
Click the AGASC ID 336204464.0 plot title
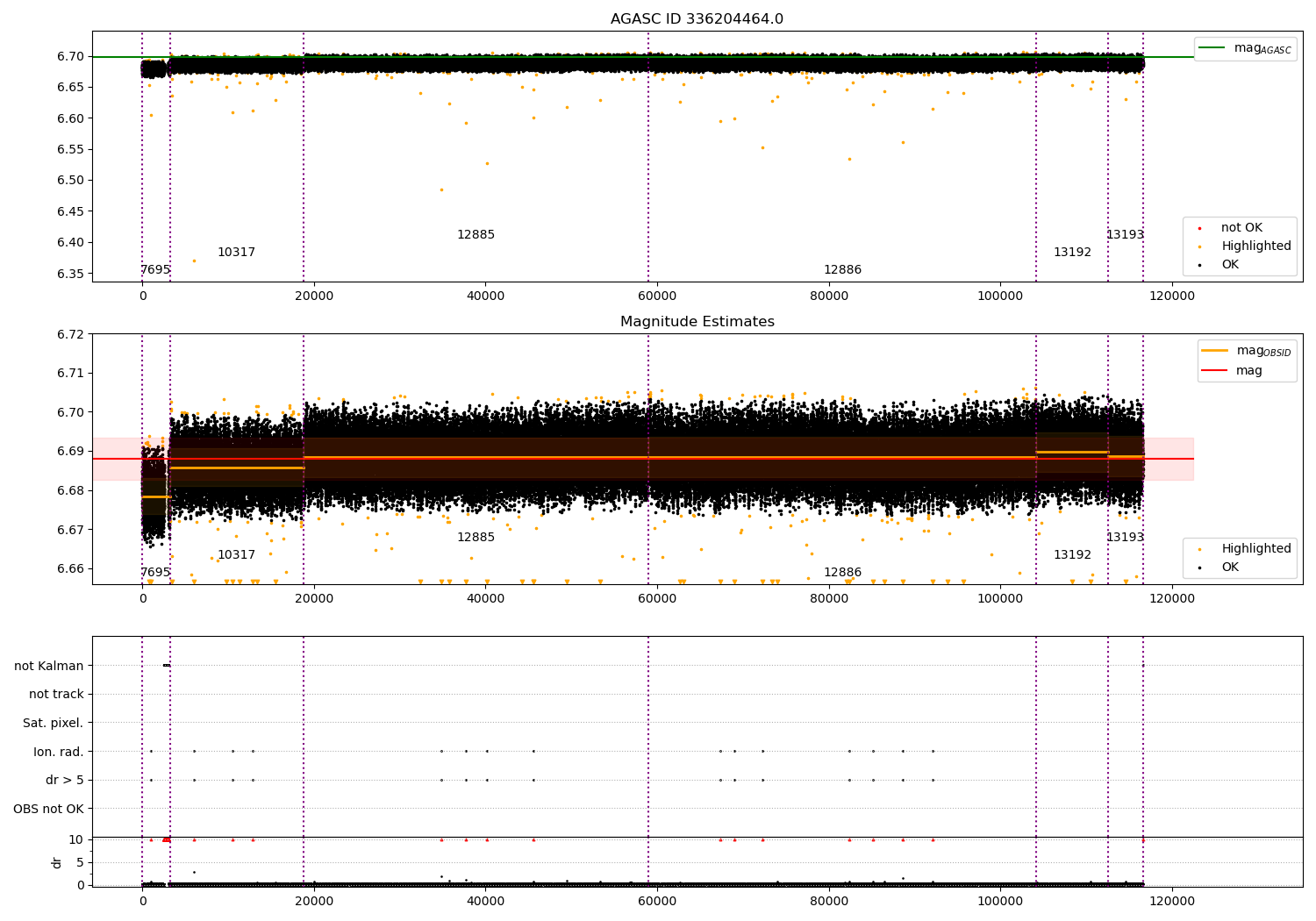click(x=697, y=19)
